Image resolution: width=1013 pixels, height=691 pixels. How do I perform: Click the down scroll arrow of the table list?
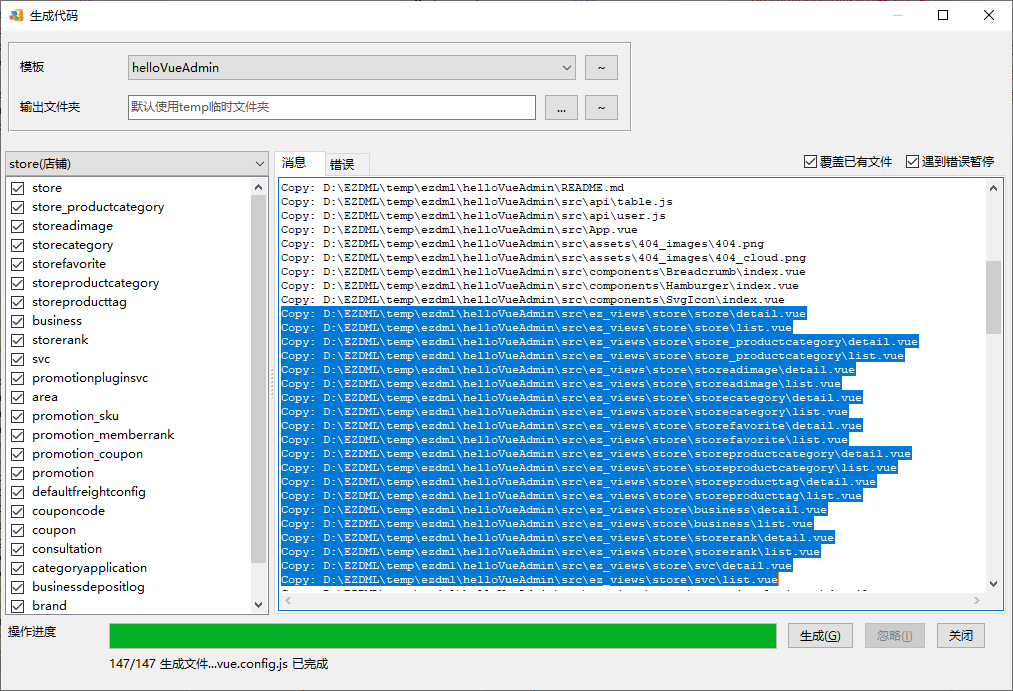pyautogui.click(x=259, y=603)
